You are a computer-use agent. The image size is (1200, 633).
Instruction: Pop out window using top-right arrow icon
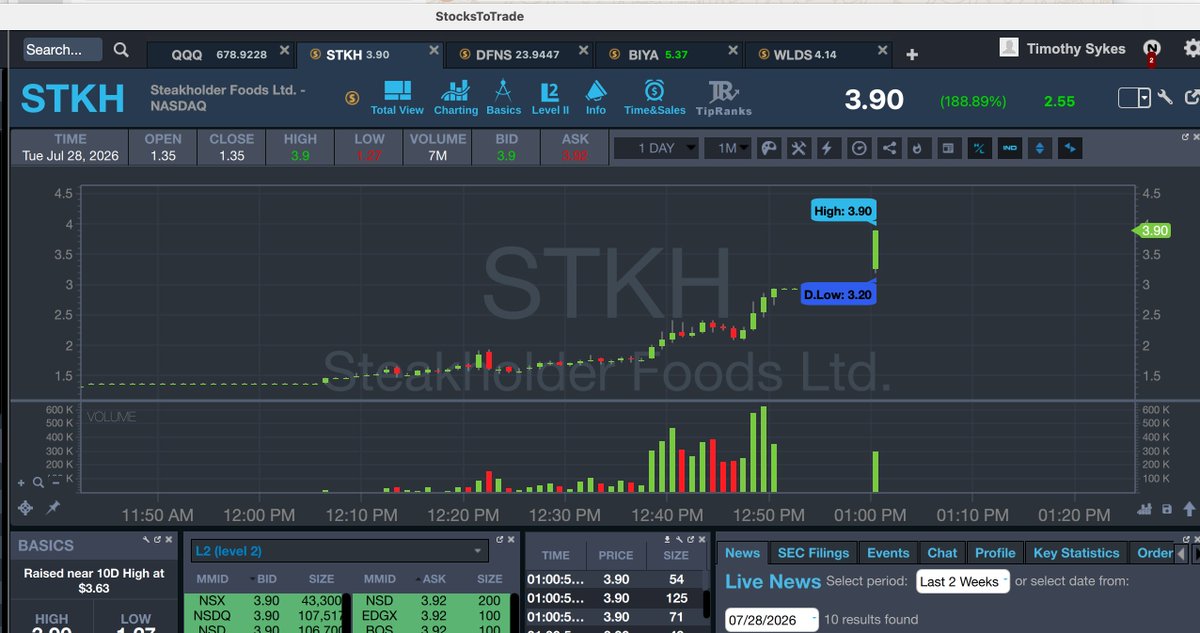1191,97
